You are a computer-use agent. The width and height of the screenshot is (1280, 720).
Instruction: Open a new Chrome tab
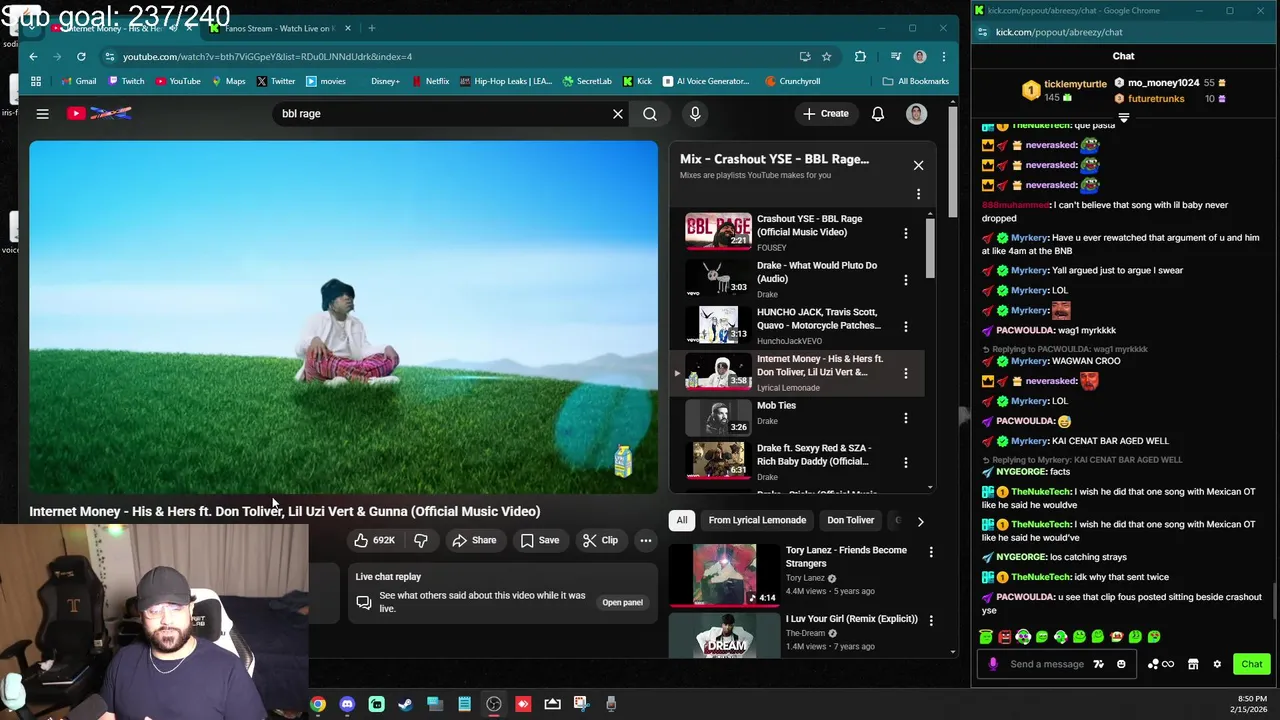coord(371,28)
